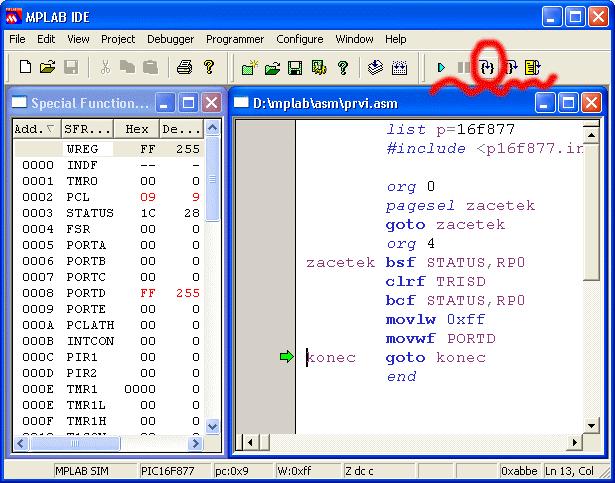The width and height of the screenshot is (615, 483).
Task: Open the Debugger menu
Action: 171,39
